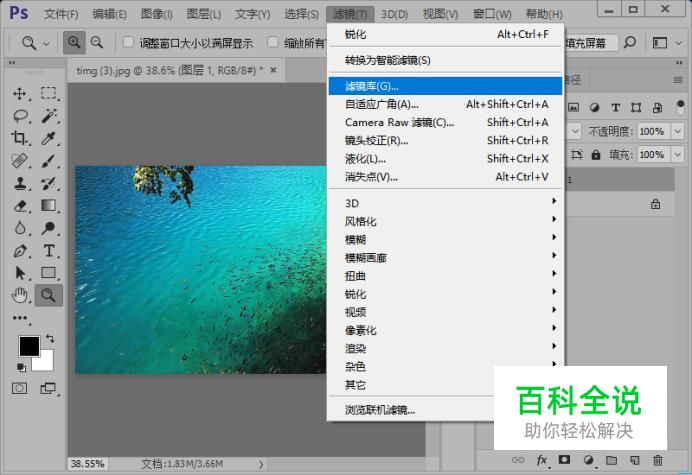Enable resize windows to fit checkbox

click(128, 42)
